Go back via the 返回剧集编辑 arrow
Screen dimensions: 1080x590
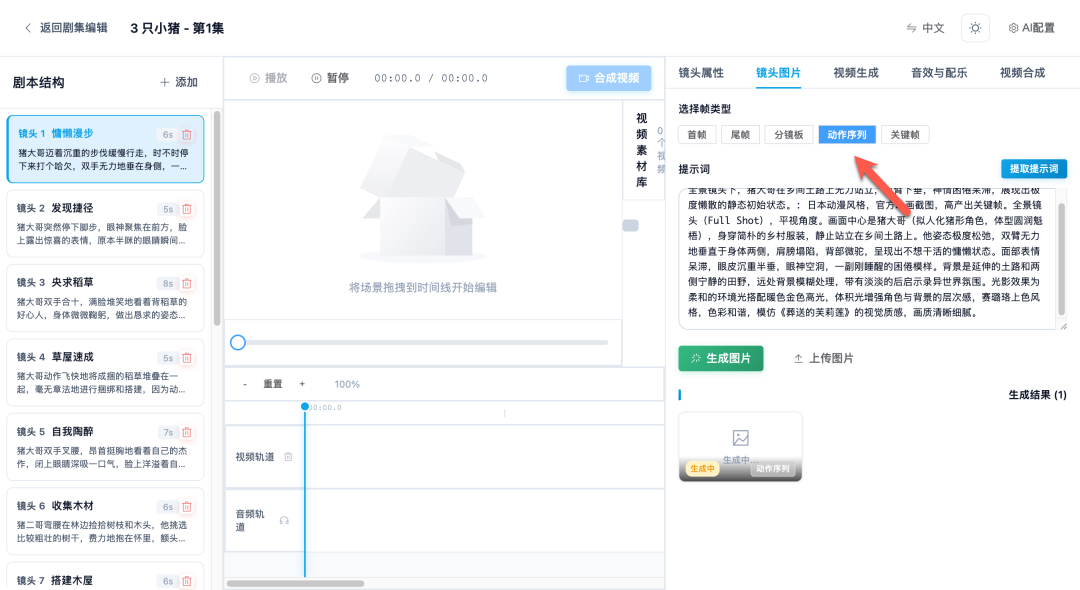(x=27, y=27)
